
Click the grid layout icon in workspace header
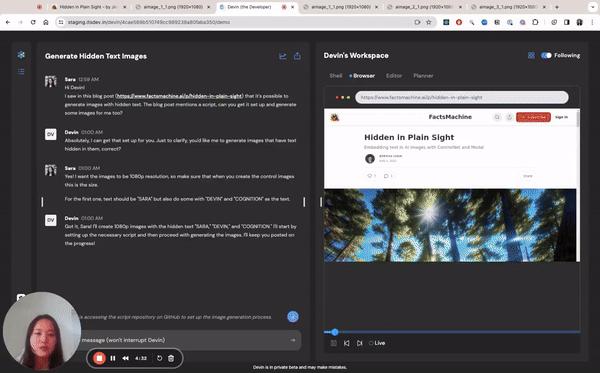(531, 55)
